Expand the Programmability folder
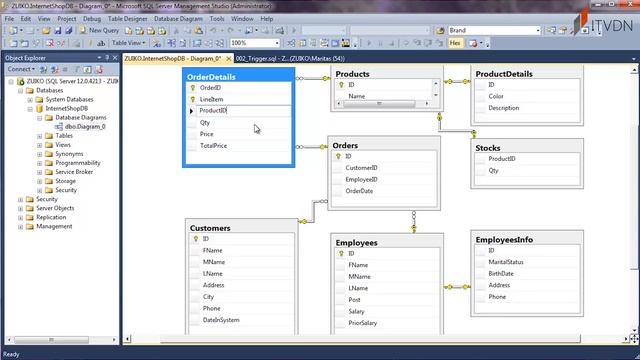This screenshot has height=360, width=640. (x=40, y=163)
